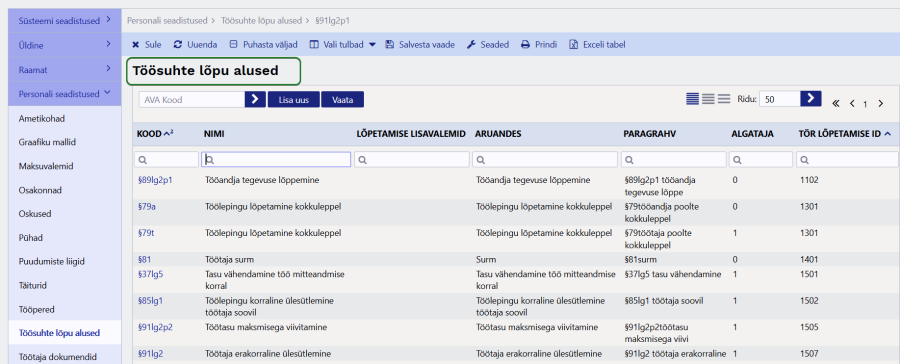Click NIMI column search filter

coord(276,160)
